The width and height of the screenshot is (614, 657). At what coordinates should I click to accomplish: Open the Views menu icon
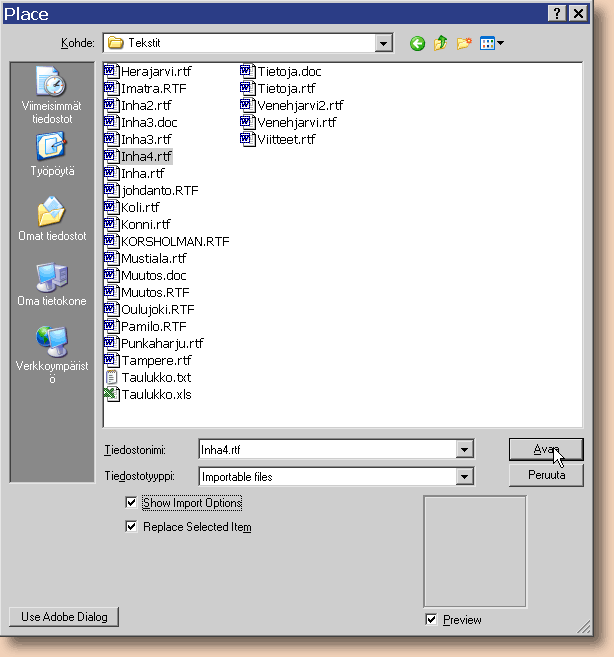(491, 43)
